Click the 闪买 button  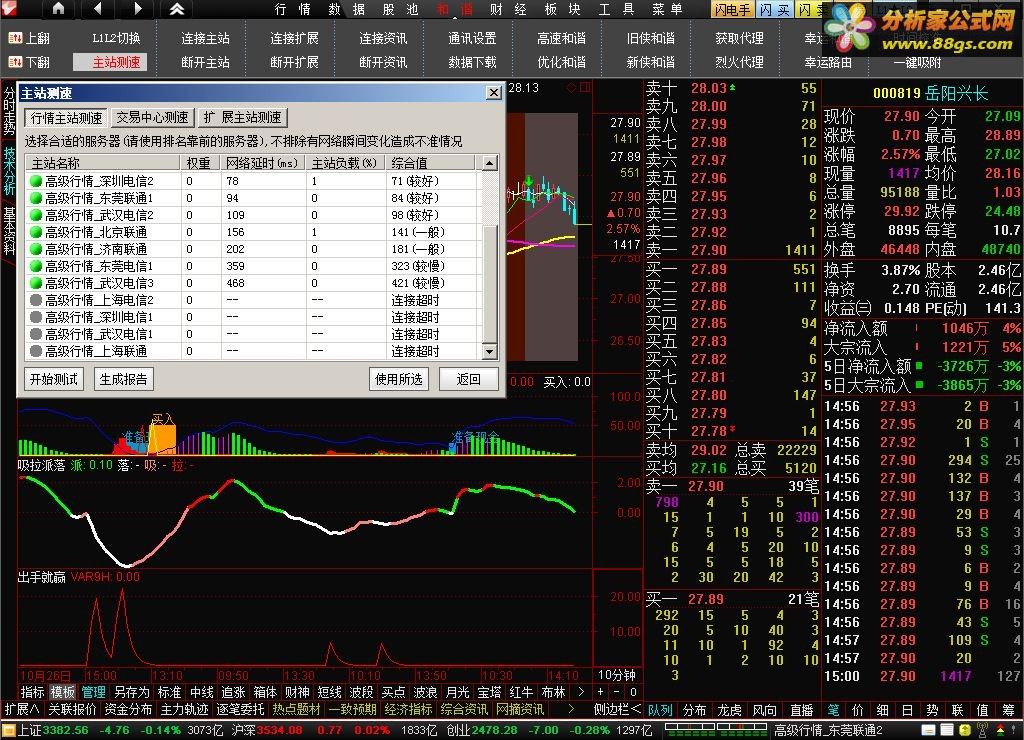point(775,9)
